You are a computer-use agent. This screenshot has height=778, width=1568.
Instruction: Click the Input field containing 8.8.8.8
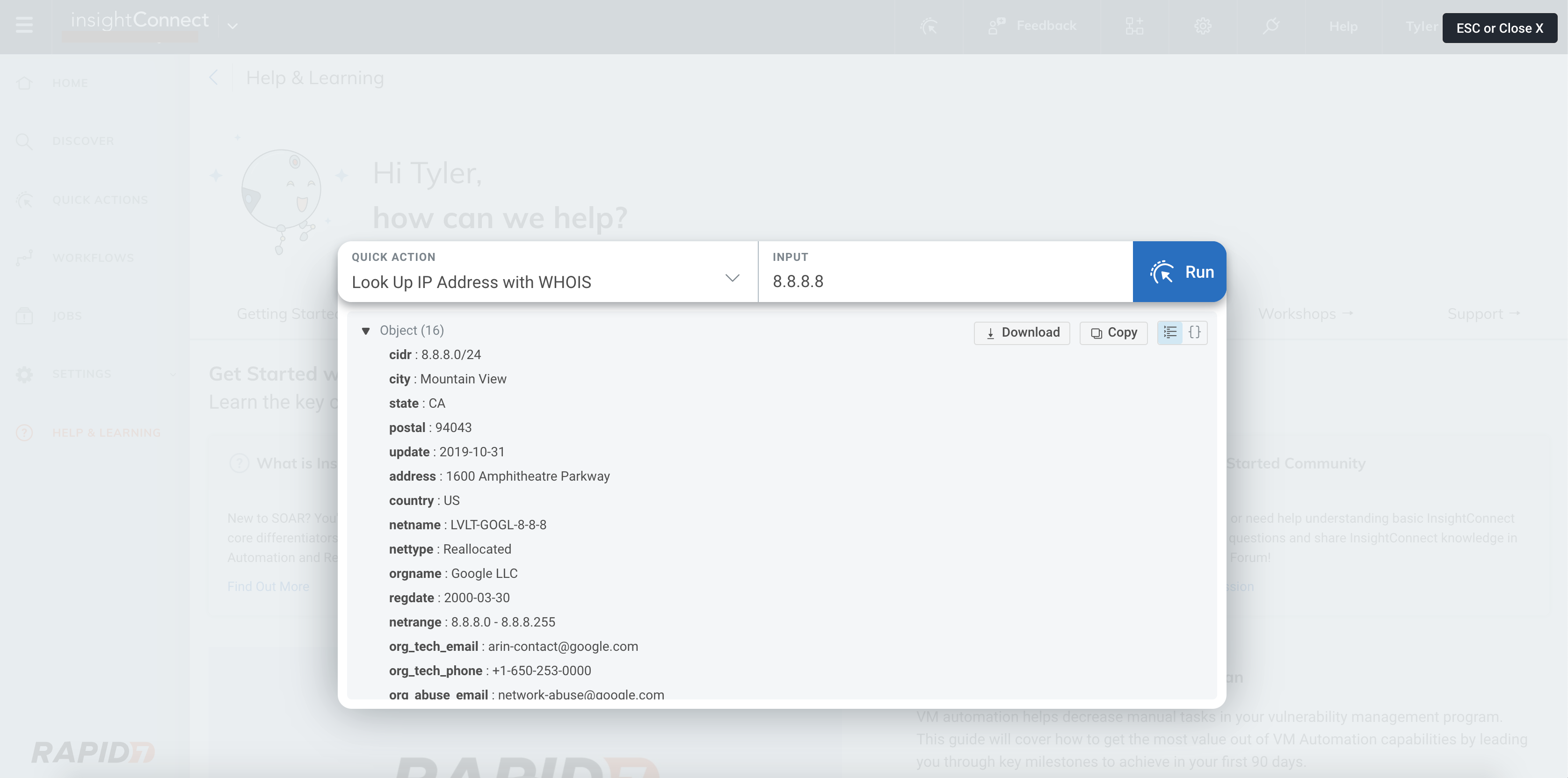pos(944,281)
